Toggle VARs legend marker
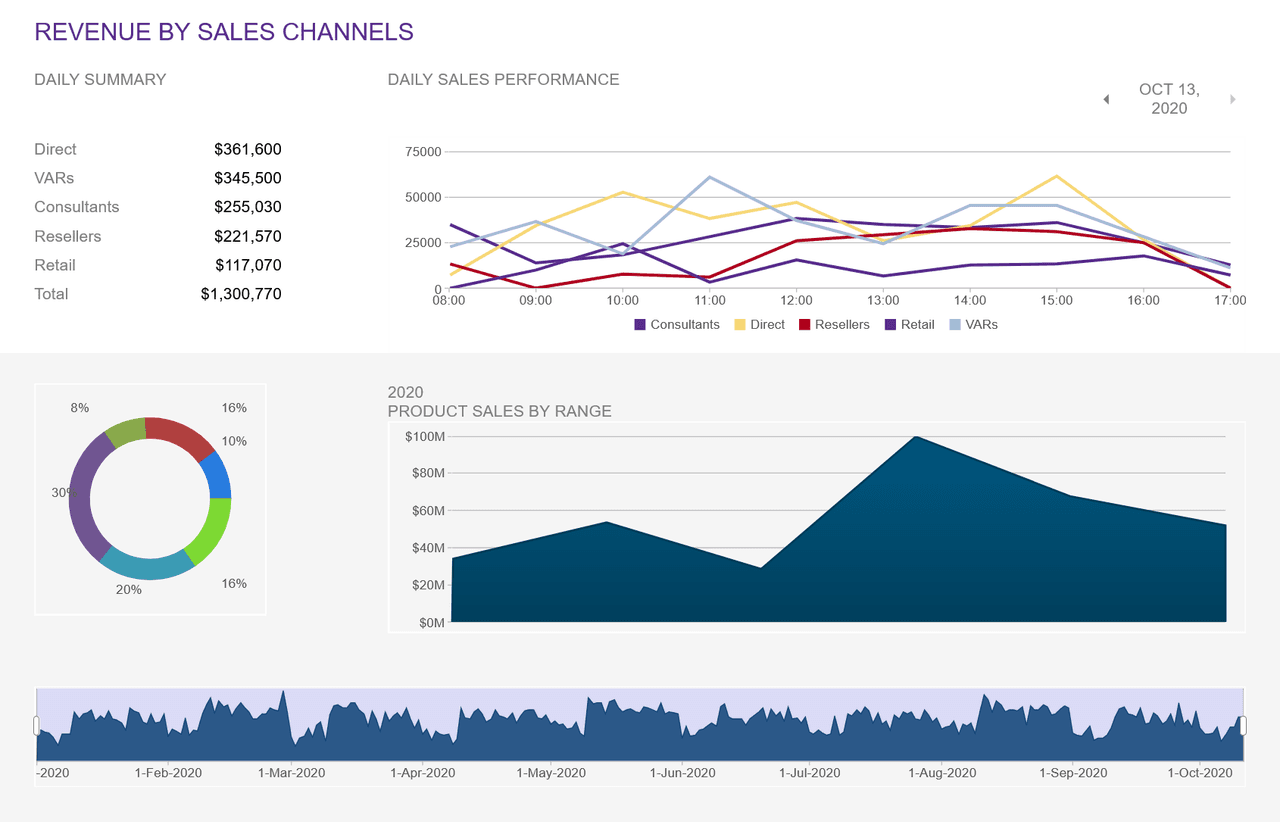The height and width of the screenshot is (822, 1280). tap(955, 325)
